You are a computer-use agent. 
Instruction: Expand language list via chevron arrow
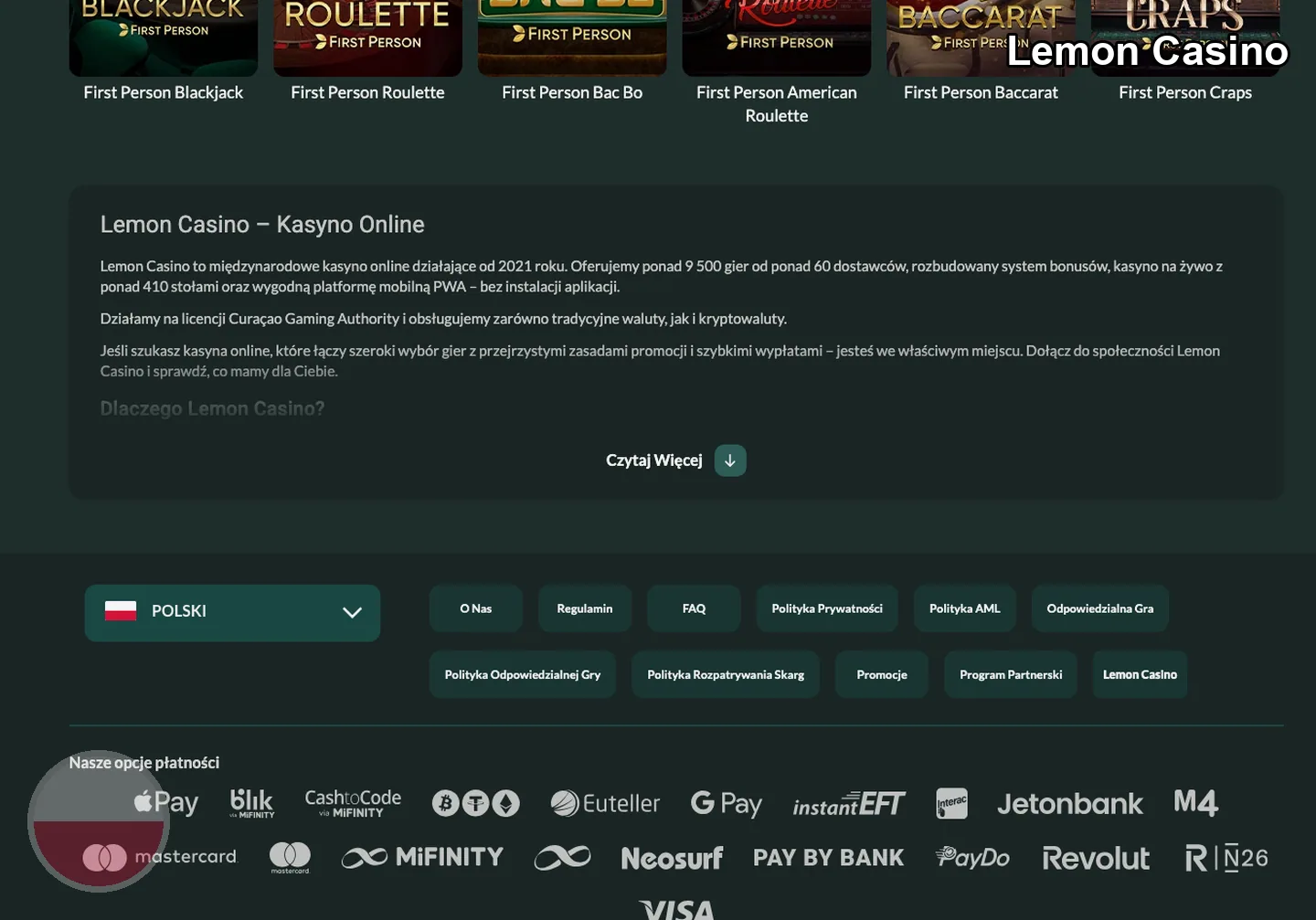pos(352,612)
